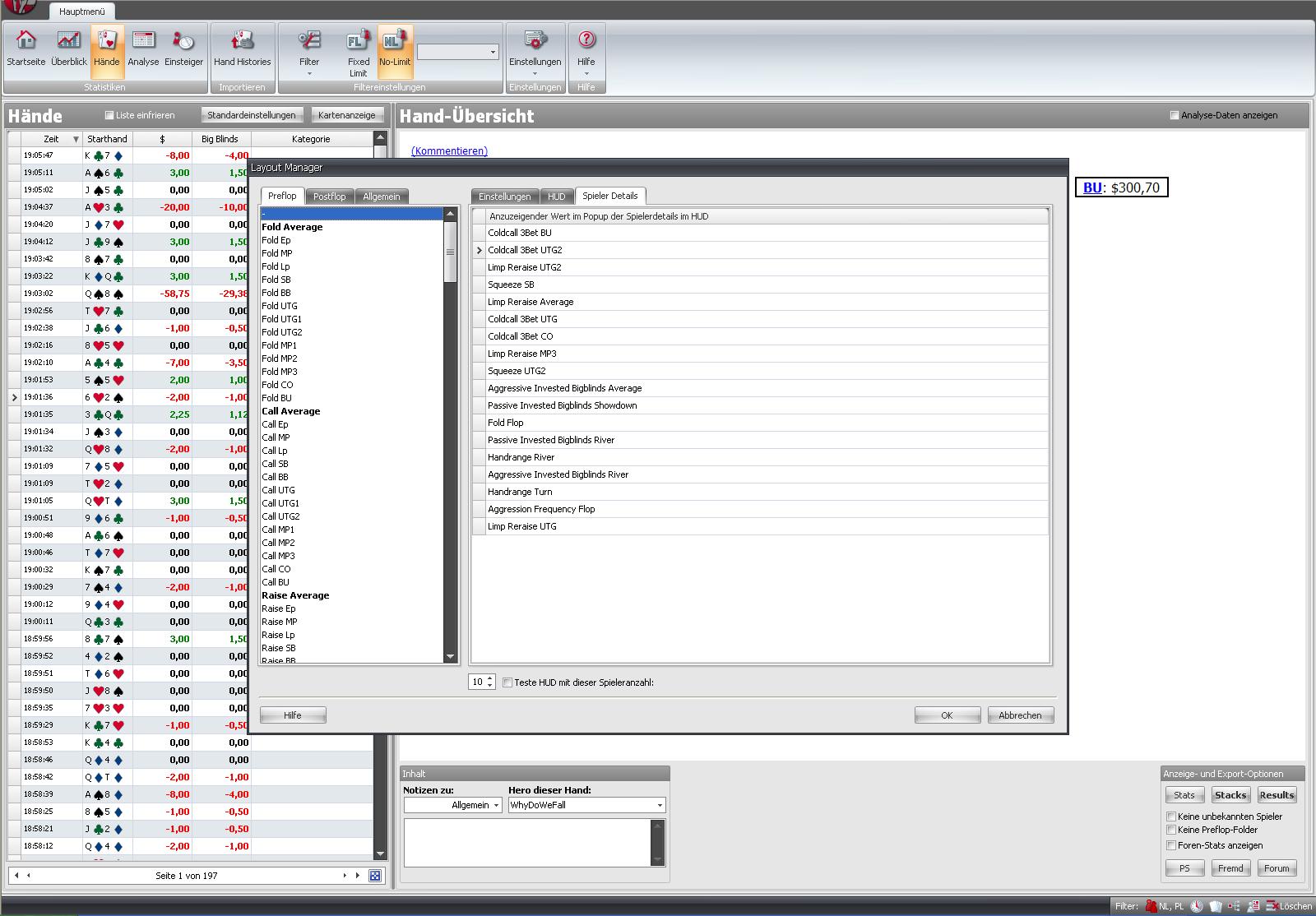Switch to the Allgemein tab
The image size is (1316, 916).
382,197
